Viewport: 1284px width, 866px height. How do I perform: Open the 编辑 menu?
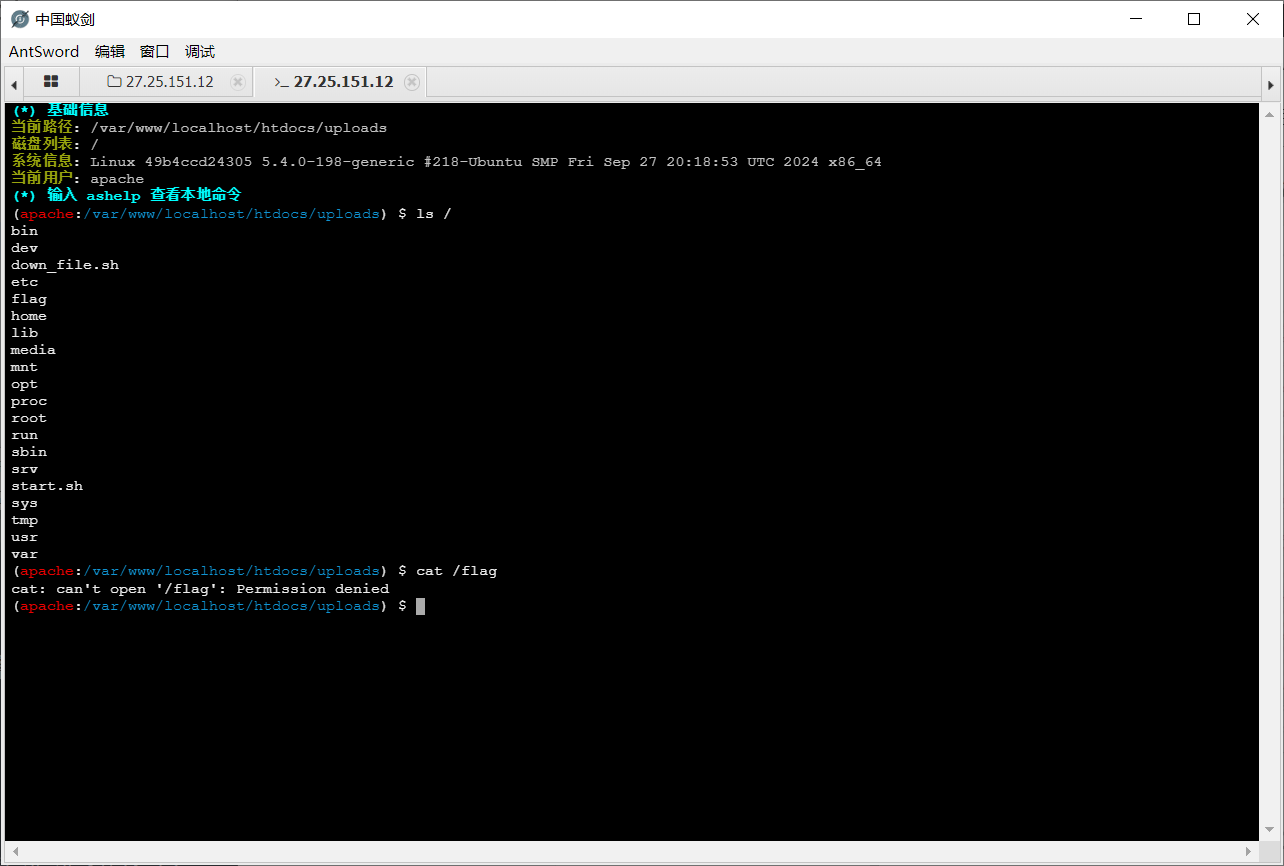[x=110, y=52]
